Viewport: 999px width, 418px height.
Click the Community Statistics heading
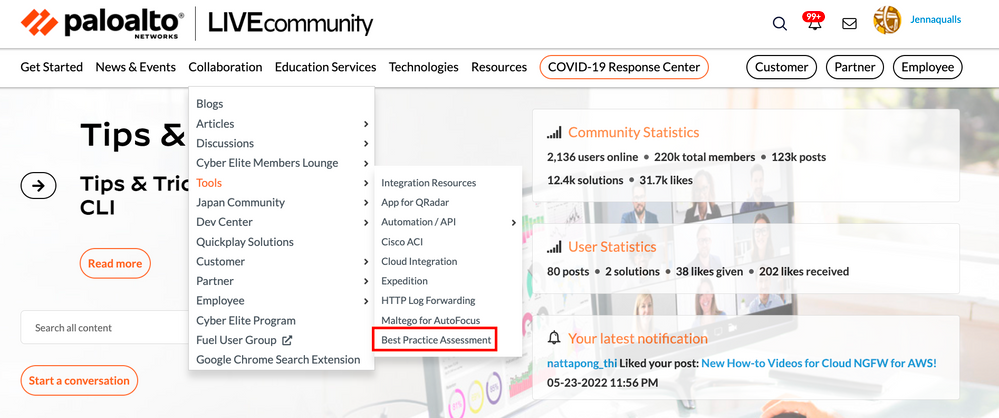(634, 133)
